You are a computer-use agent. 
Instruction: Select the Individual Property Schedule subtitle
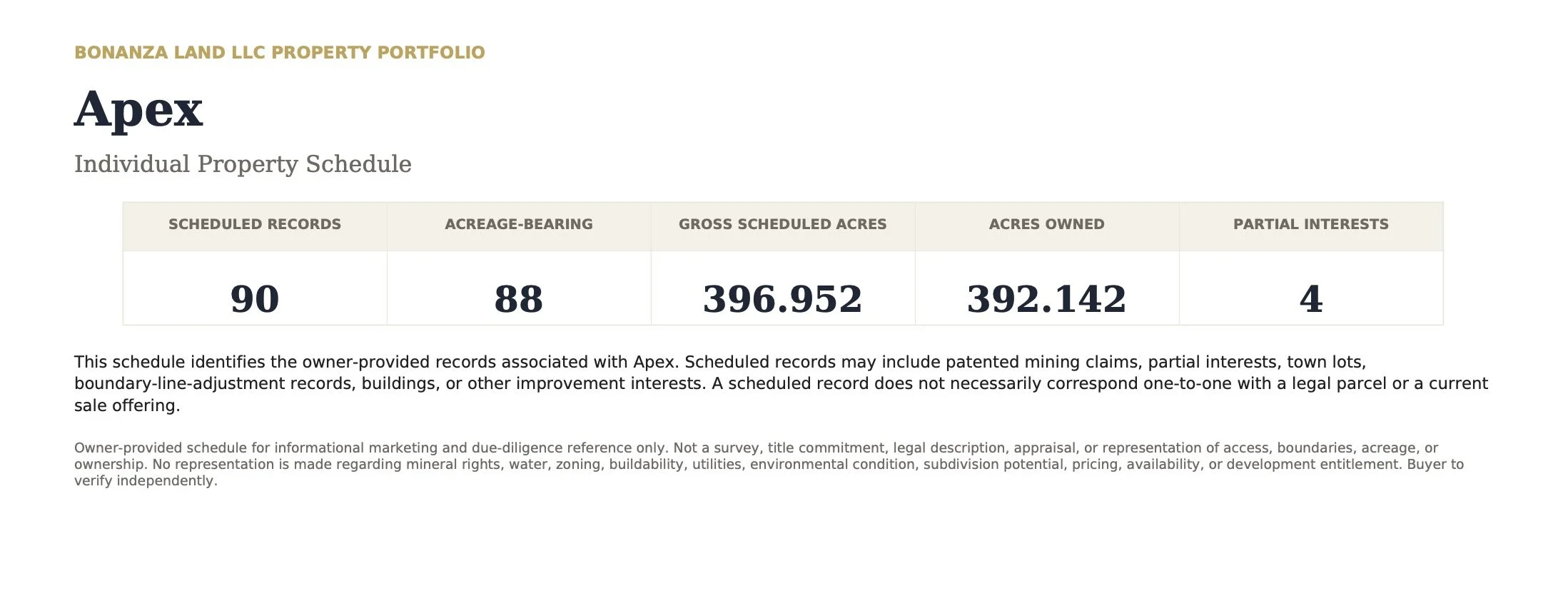pyautogui.click(x=243, y=164)
